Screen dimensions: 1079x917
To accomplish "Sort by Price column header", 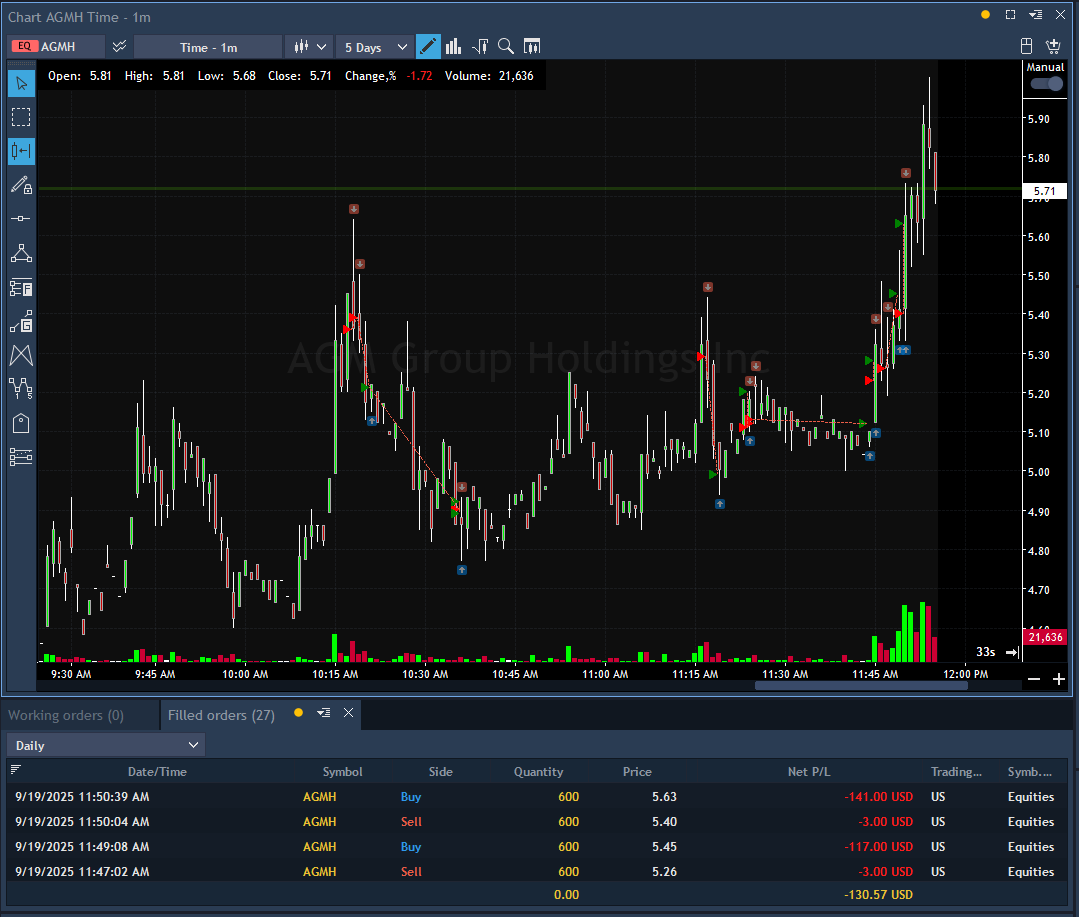I will (x=637, y=772).
